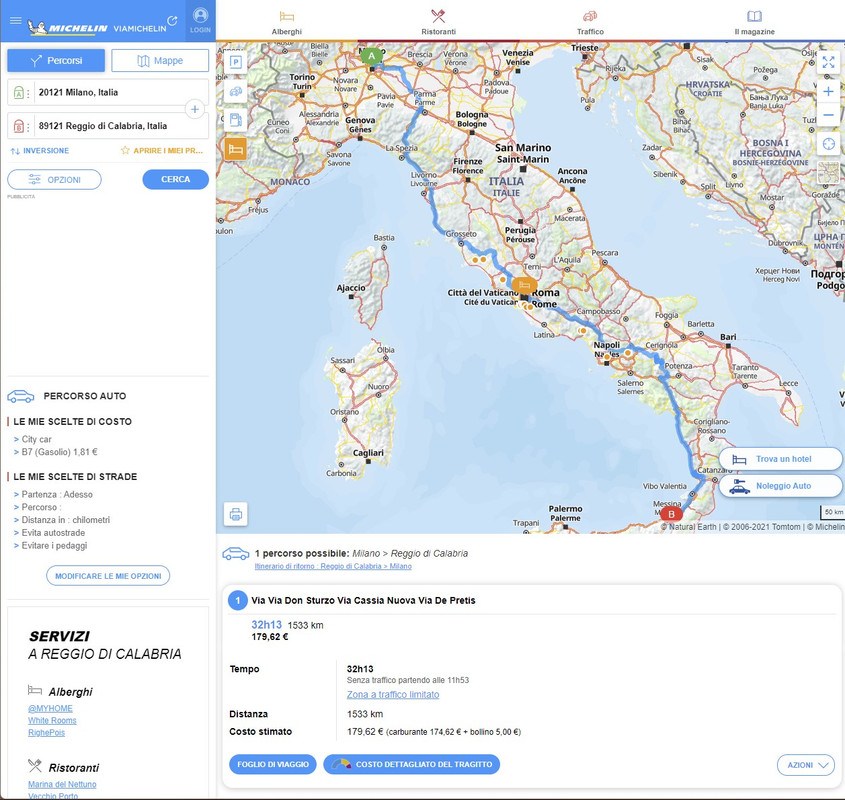Toggle hotels layer on the map
The image size is (845, 800).
point(236,149)
